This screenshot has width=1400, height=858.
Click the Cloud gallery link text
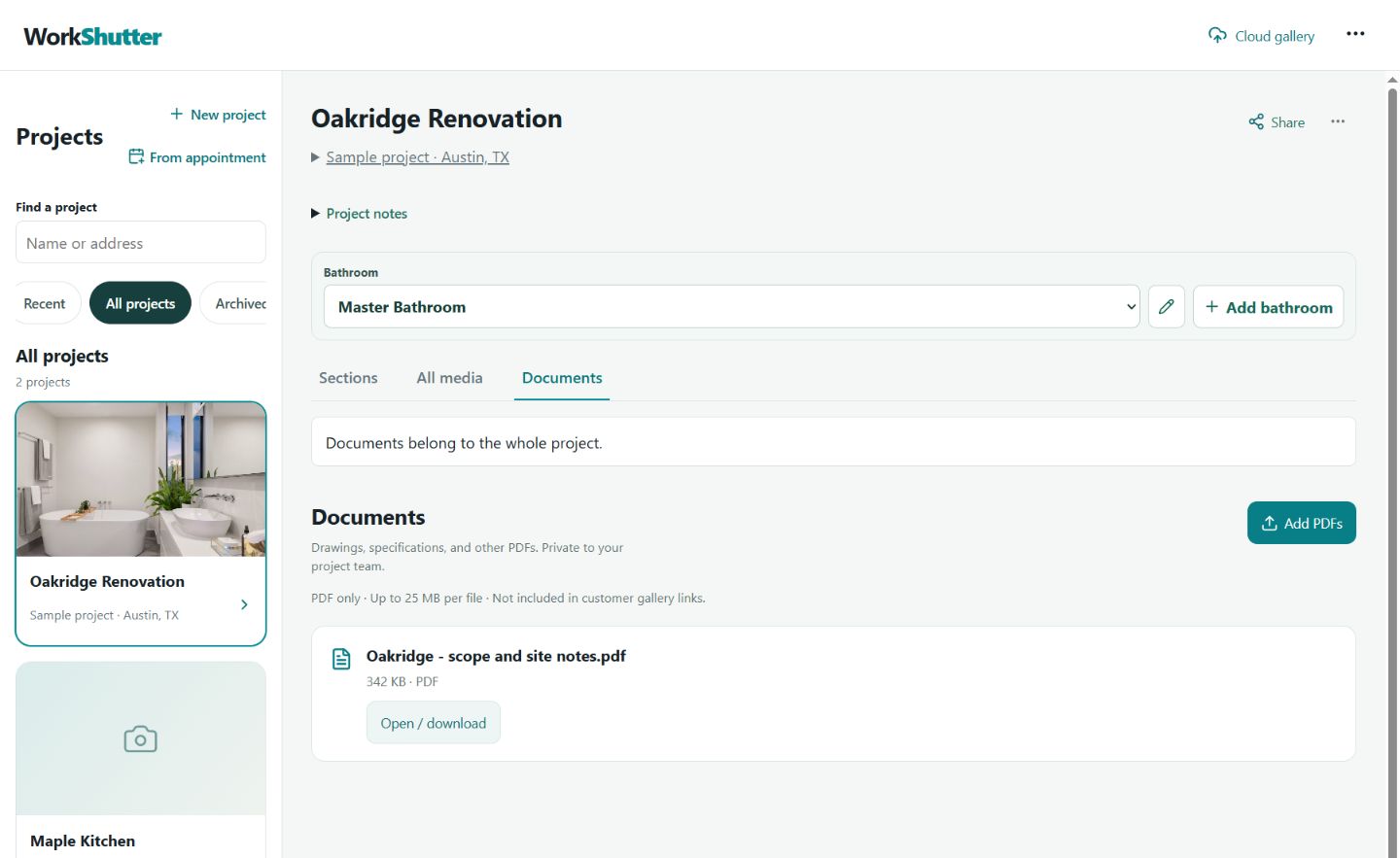(1275, 36)
